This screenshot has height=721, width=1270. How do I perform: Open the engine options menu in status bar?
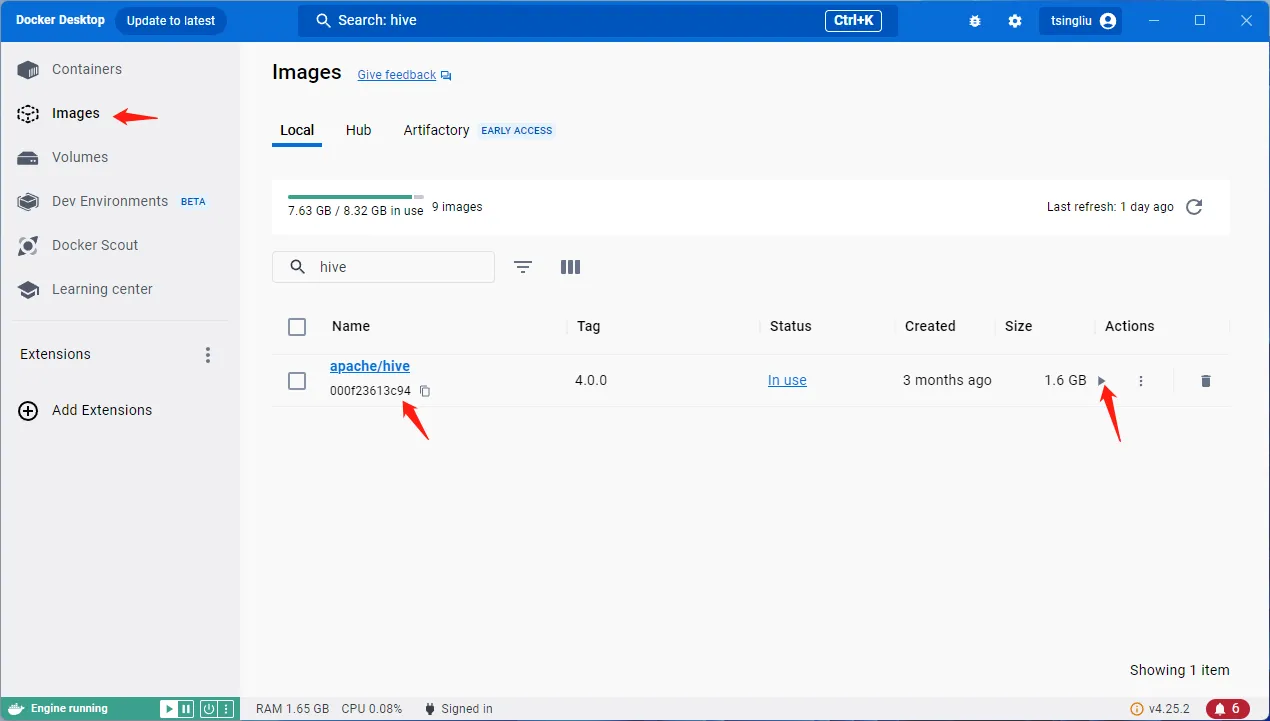pyautogui.click(x=226, y=709)
